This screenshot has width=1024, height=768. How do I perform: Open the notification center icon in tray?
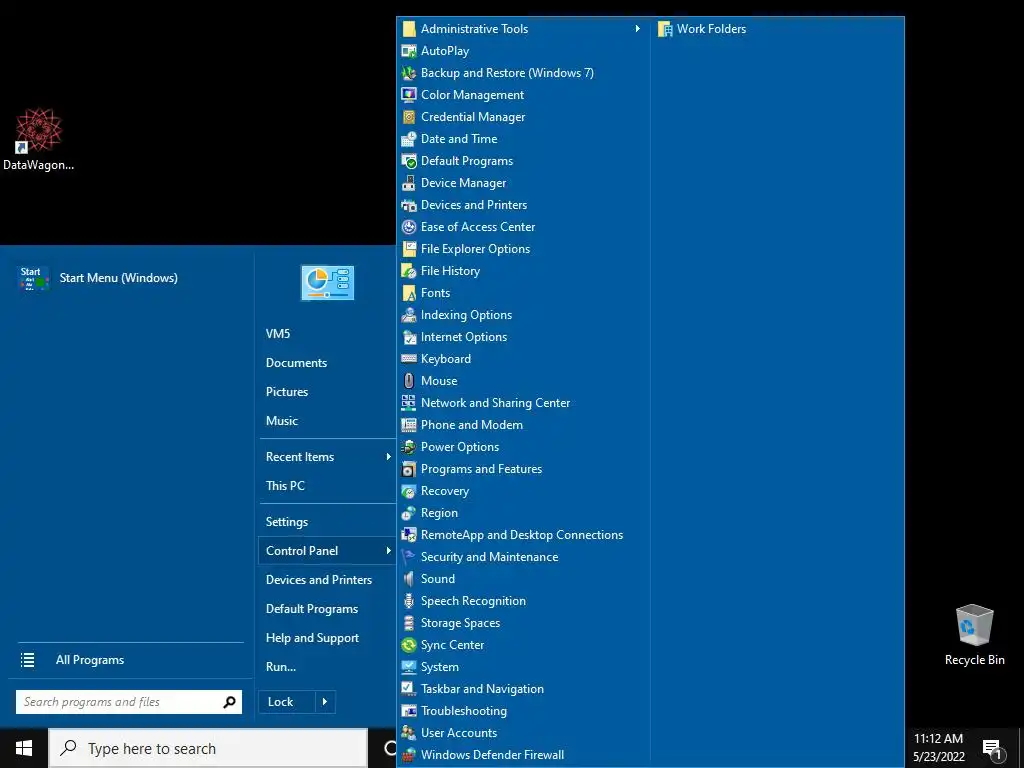coord(992,748)
